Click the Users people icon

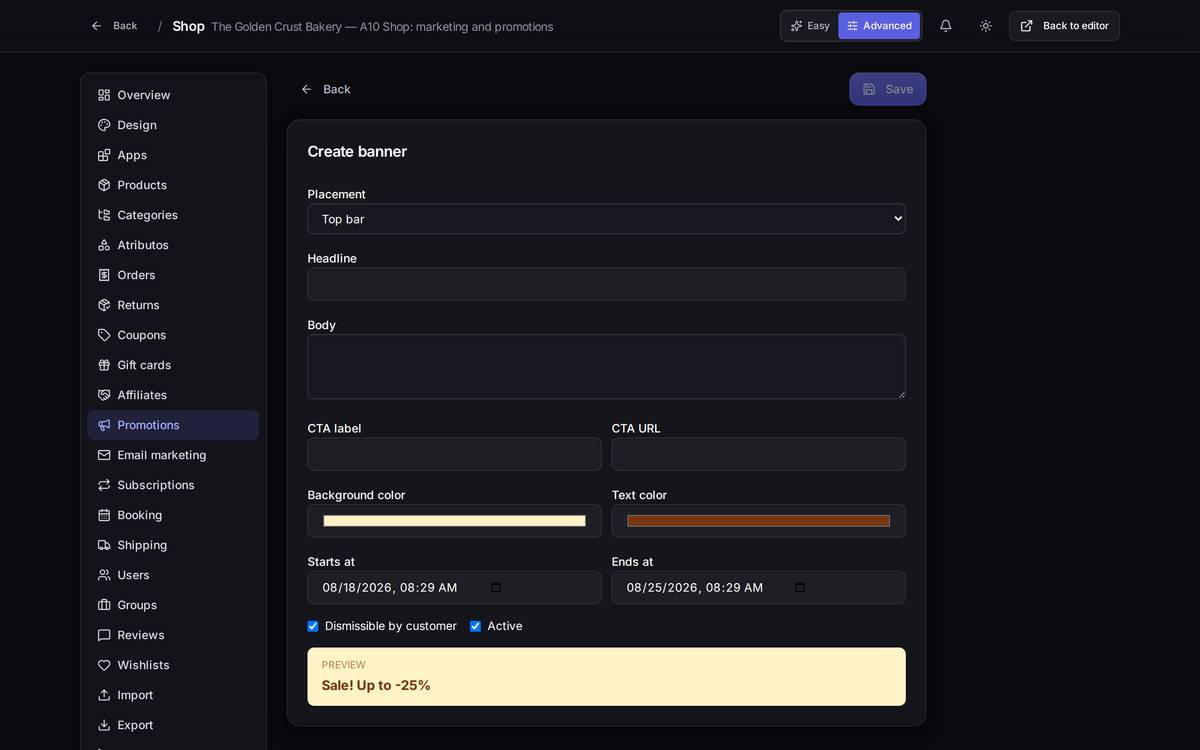click(x=104, y=575)
